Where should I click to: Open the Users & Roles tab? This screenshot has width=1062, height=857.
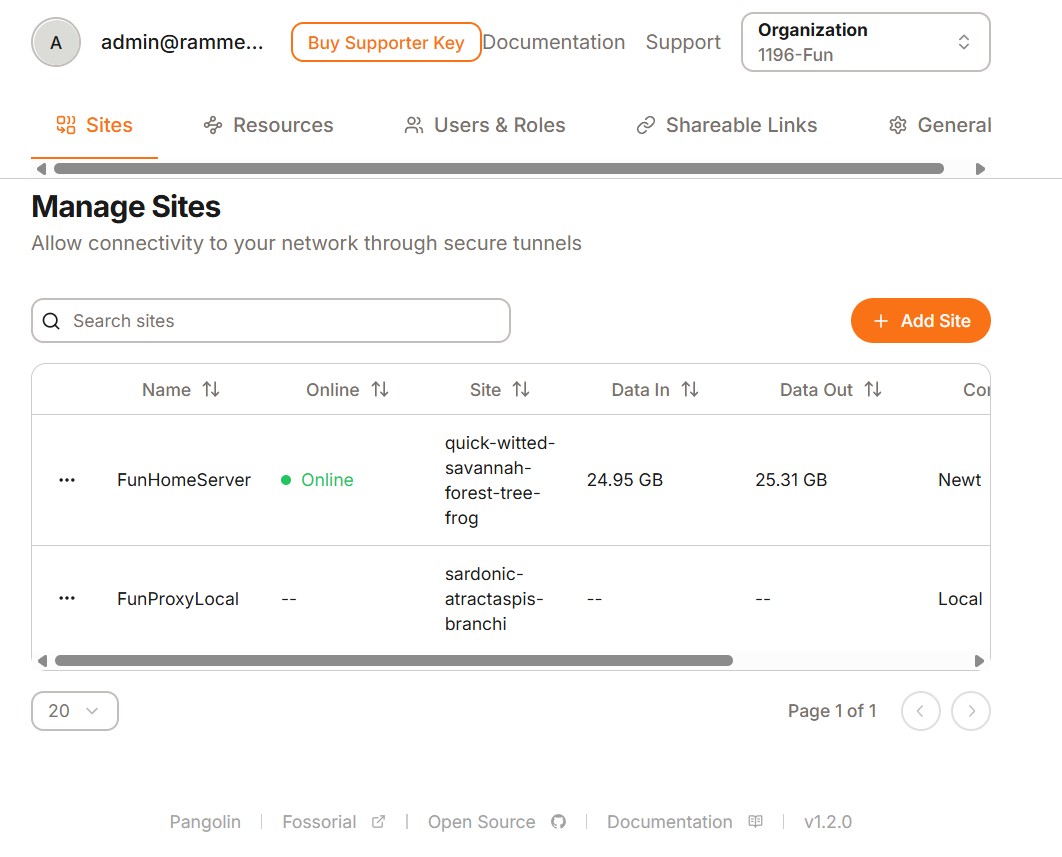point(485,125)
